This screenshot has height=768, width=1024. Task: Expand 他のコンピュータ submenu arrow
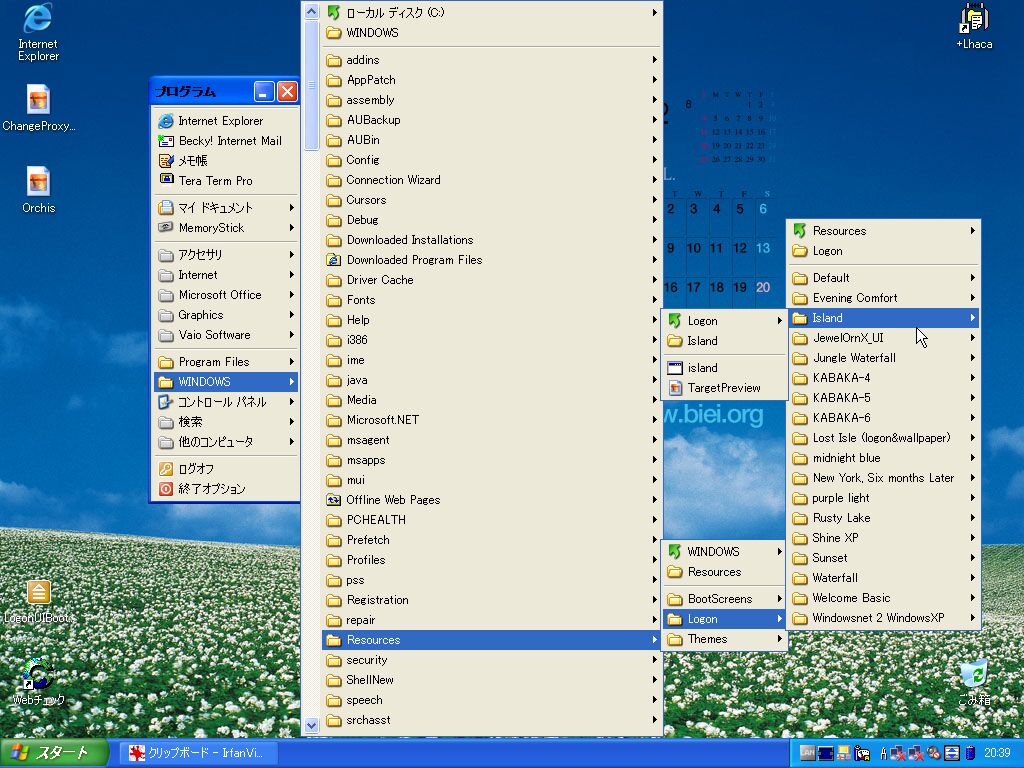(291, 442)
